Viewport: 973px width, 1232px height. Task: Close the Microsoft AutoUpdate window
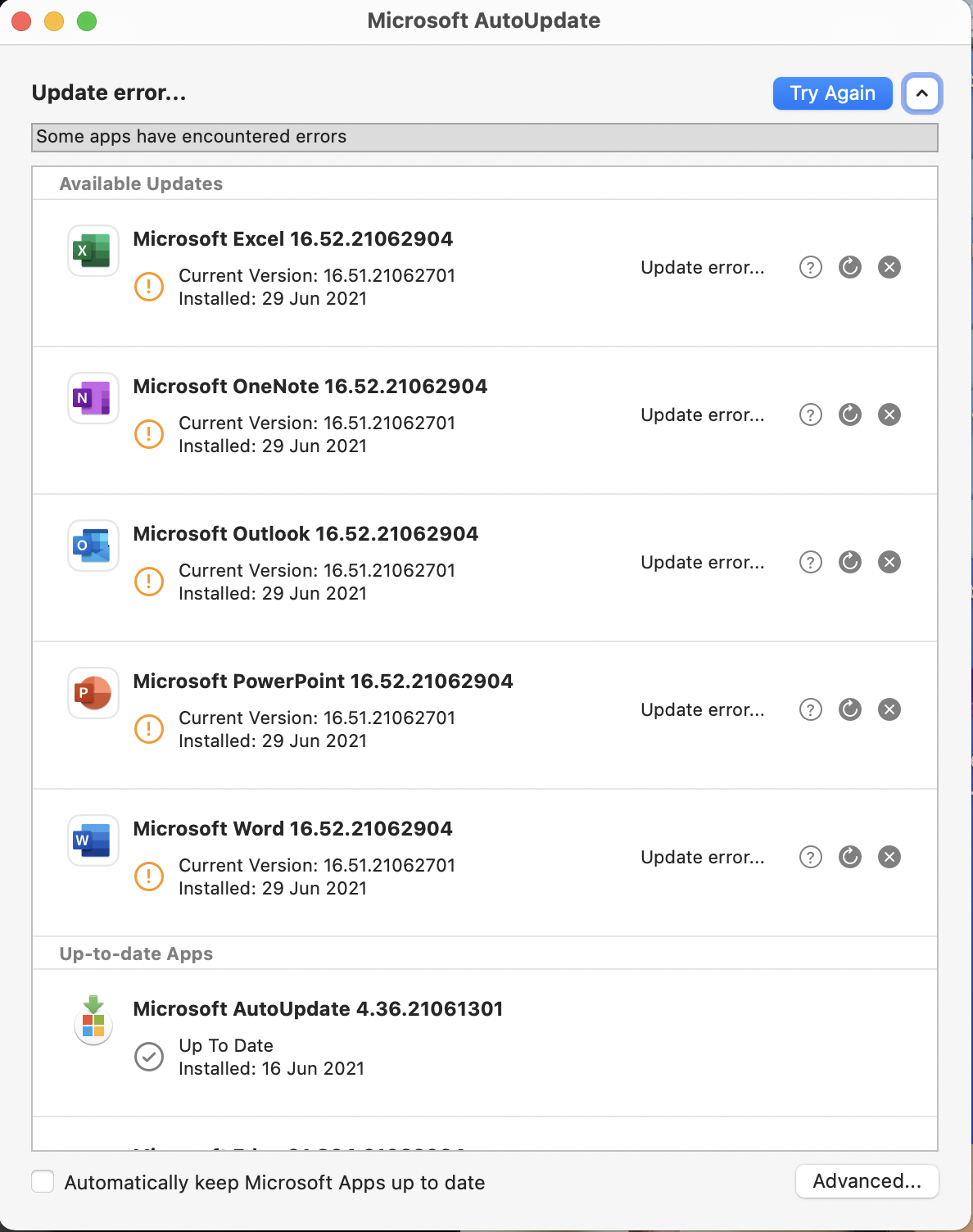21,21
